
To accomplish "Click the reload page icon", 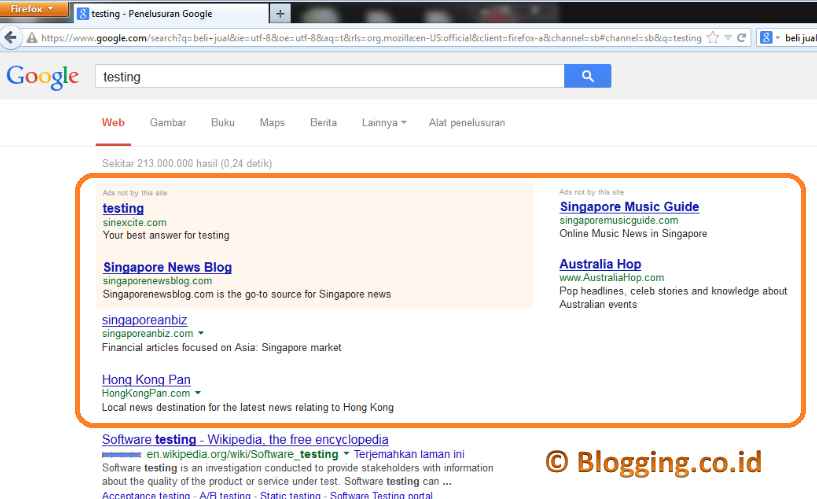I will click(x=742, y=38).
